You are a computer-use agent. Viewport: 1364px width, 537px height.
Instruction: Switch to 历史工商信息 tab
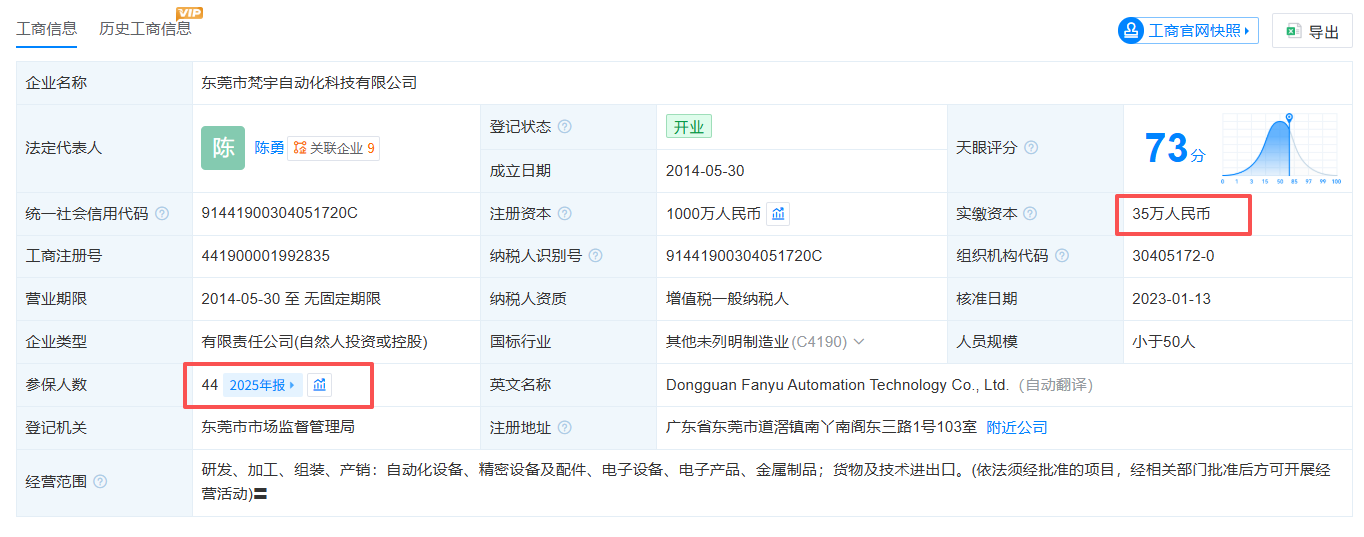[145, 29]
